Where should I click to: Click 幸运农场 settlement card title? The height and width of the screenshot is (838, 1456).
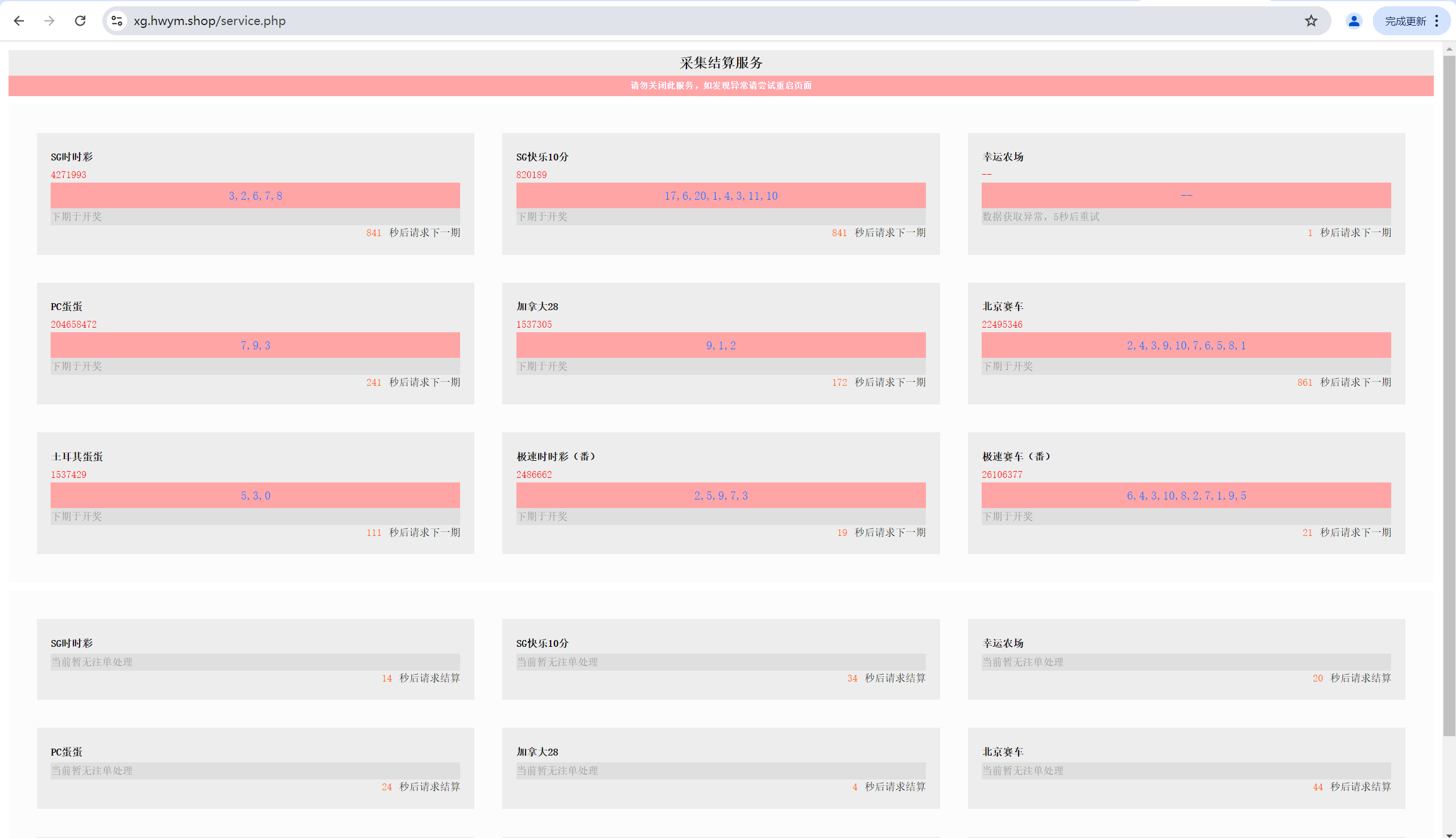[1003, 643]
